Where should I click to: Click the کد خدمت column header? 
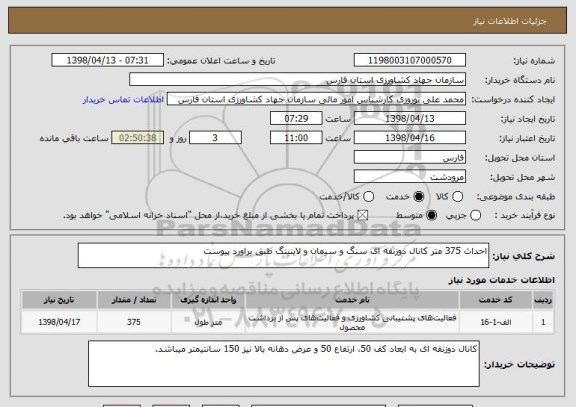(x=496, y=300)
